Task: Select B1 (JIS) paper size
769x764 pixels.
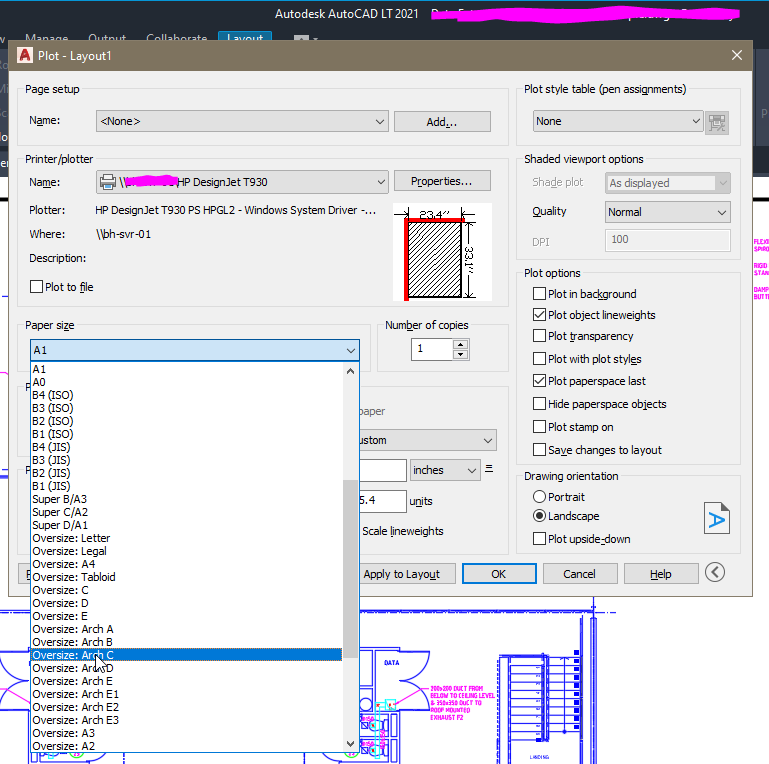Action: coord(186,486)
